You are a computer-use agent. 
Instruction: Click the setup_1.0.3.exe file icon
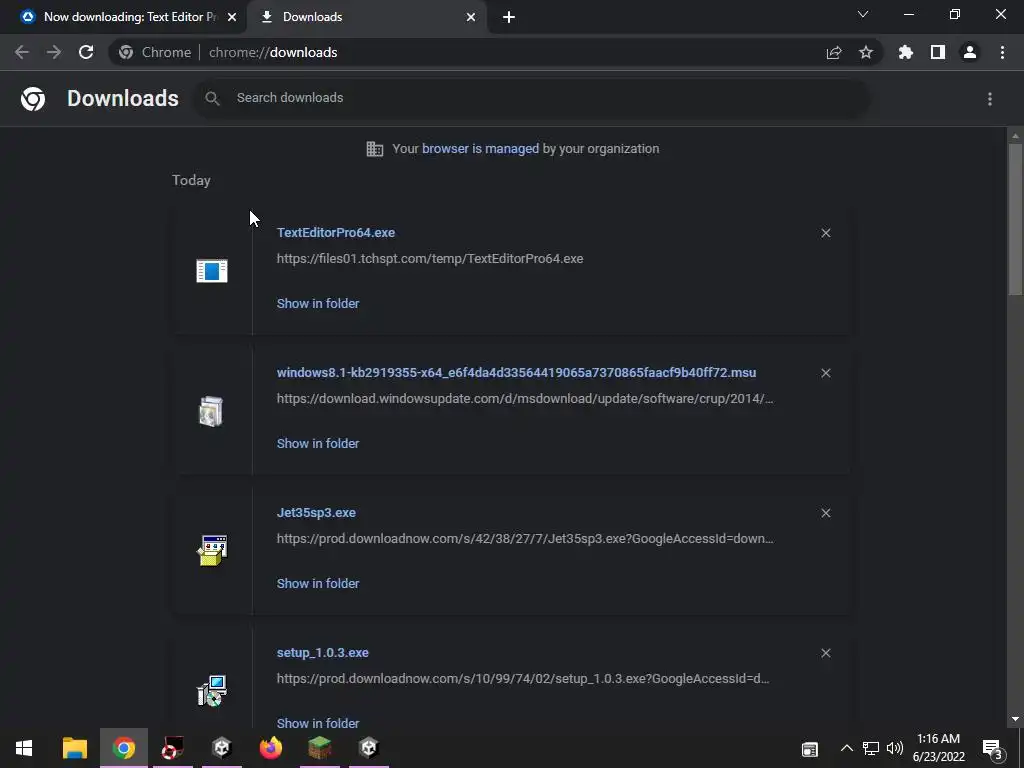pos(212,691)
